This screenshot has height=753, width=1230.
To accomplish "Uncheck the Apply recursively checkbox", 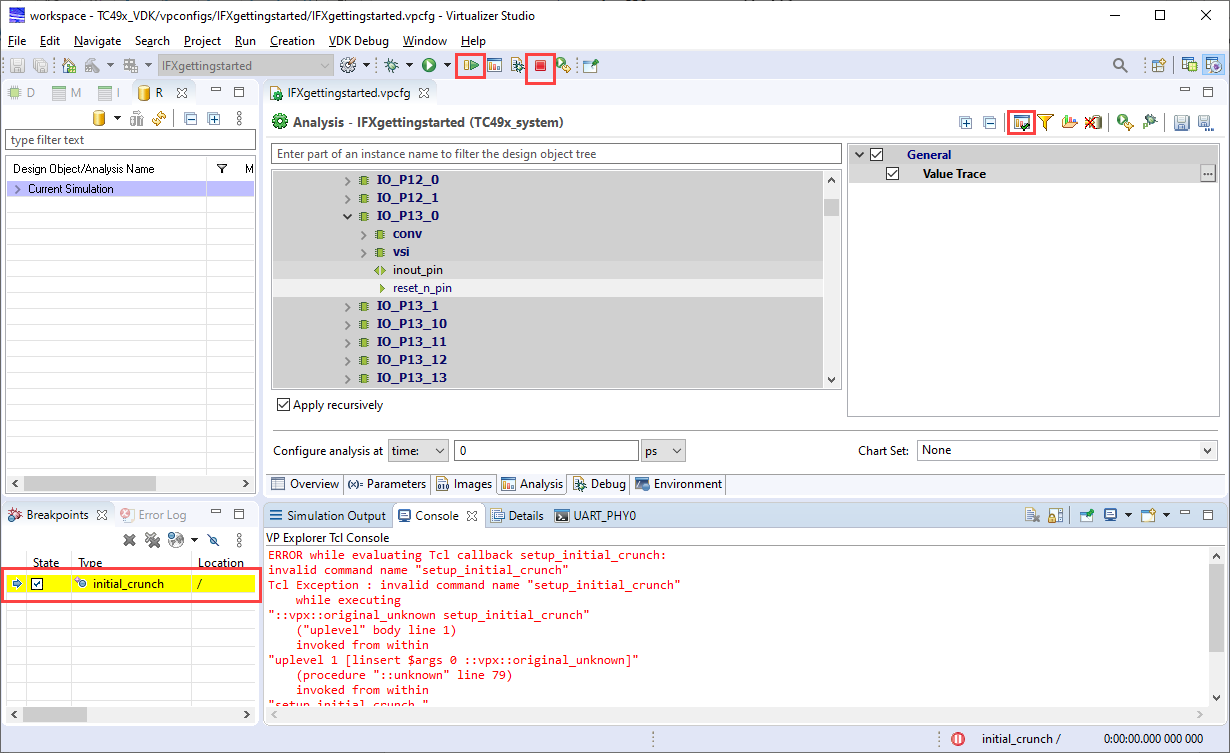I will point(284,405).
